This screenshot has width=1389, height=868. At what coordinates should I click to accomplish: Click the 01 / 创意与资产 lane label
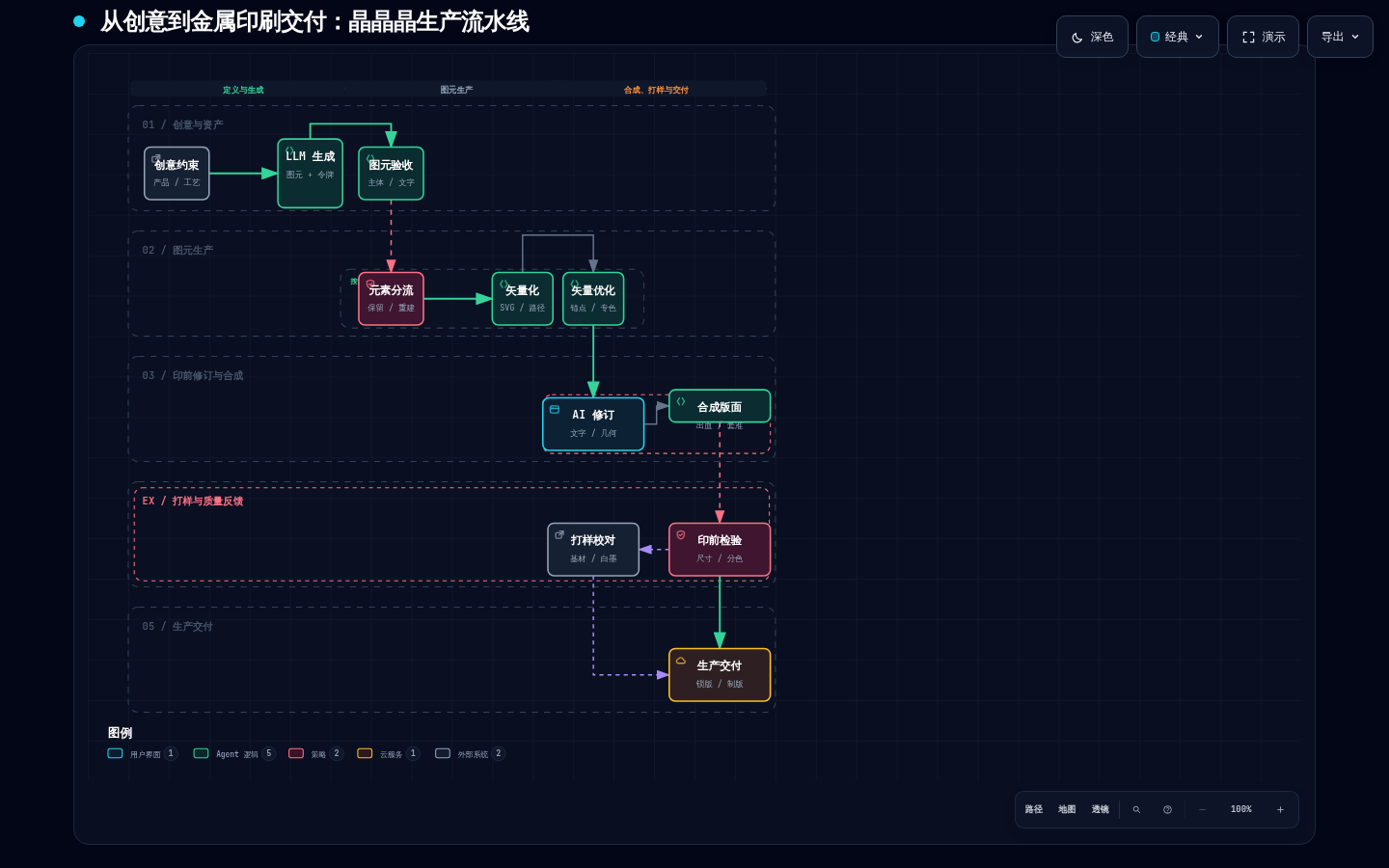tap(182, 124)
